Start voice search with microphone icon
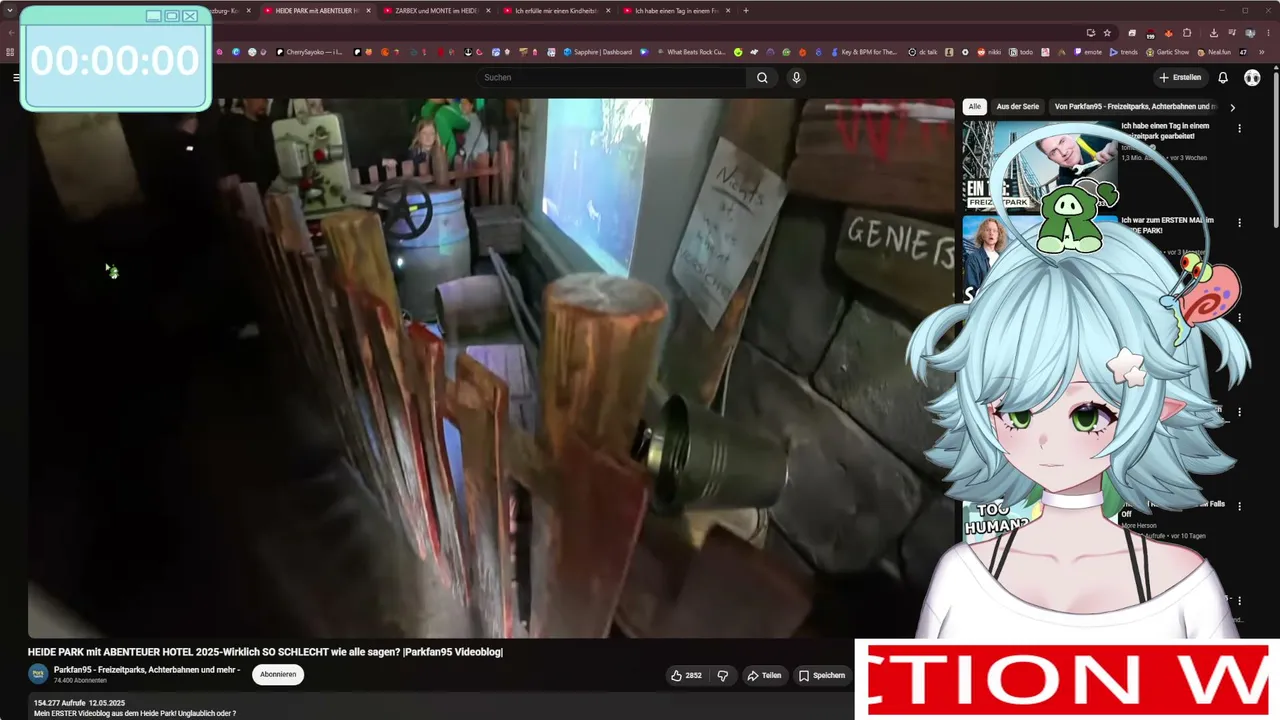The image size is (1280, 720). pyautogui.click(x=796, y=78)
